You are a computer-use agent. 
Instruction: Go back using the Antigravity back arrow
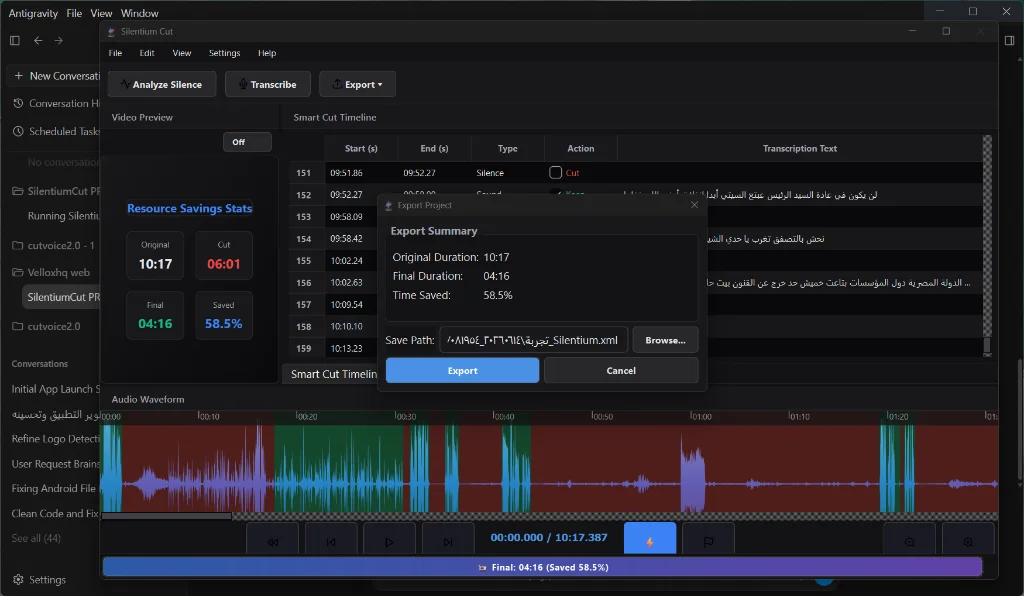38,40
